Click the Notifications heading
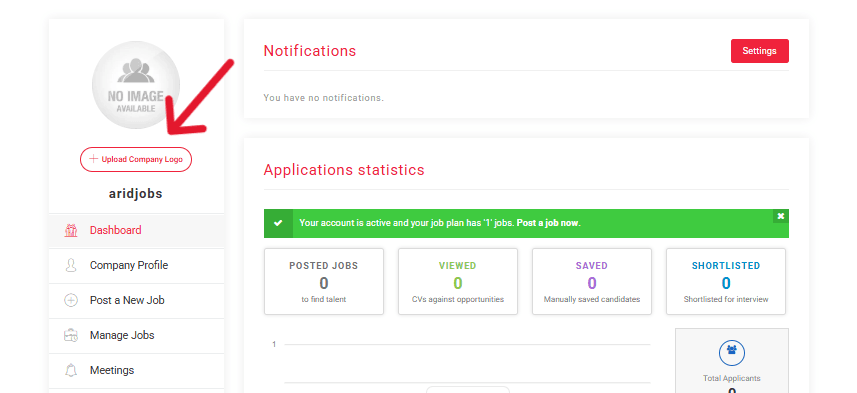This screenshot has height=393, width=857. [310, 51]
